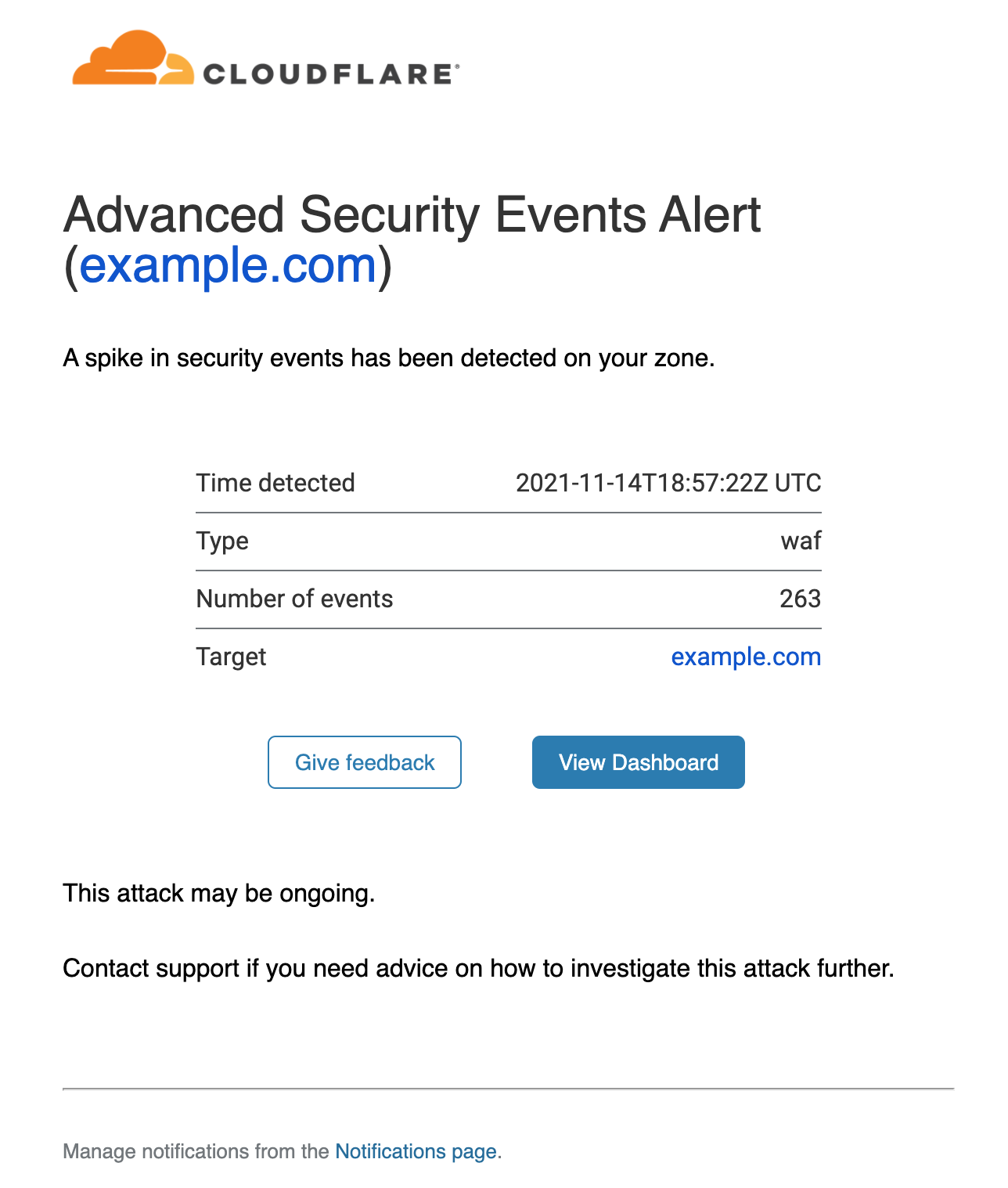Click the Contact support advice sentence

pos(478,968)
